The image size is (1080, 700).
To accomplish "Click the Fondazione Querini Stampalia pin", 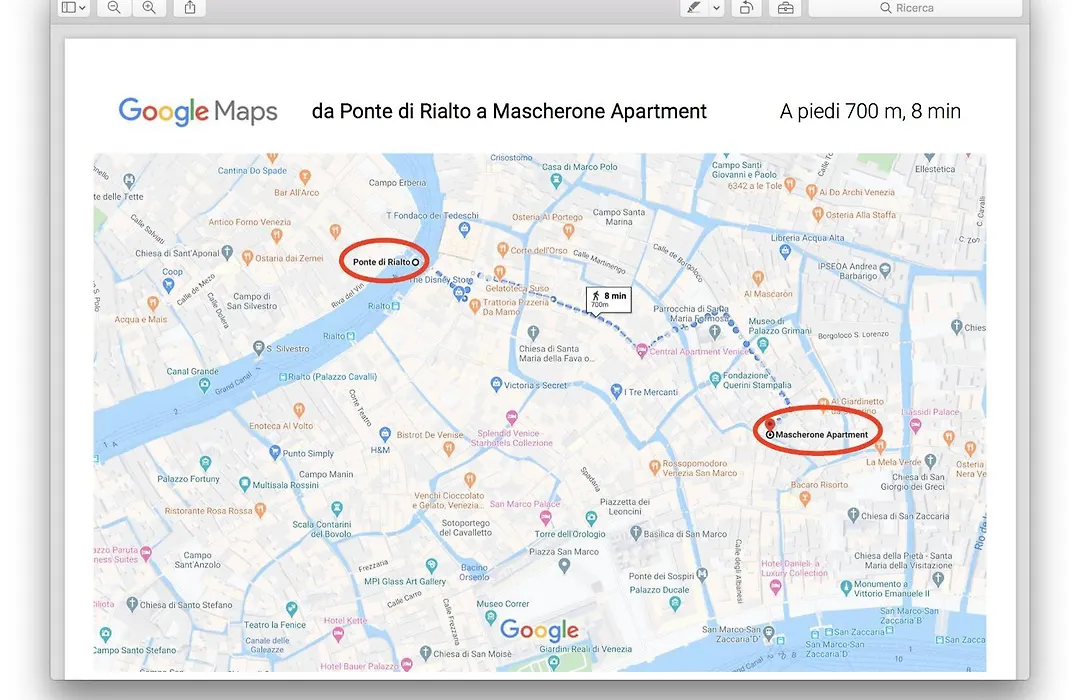I will tap(715, 378).
